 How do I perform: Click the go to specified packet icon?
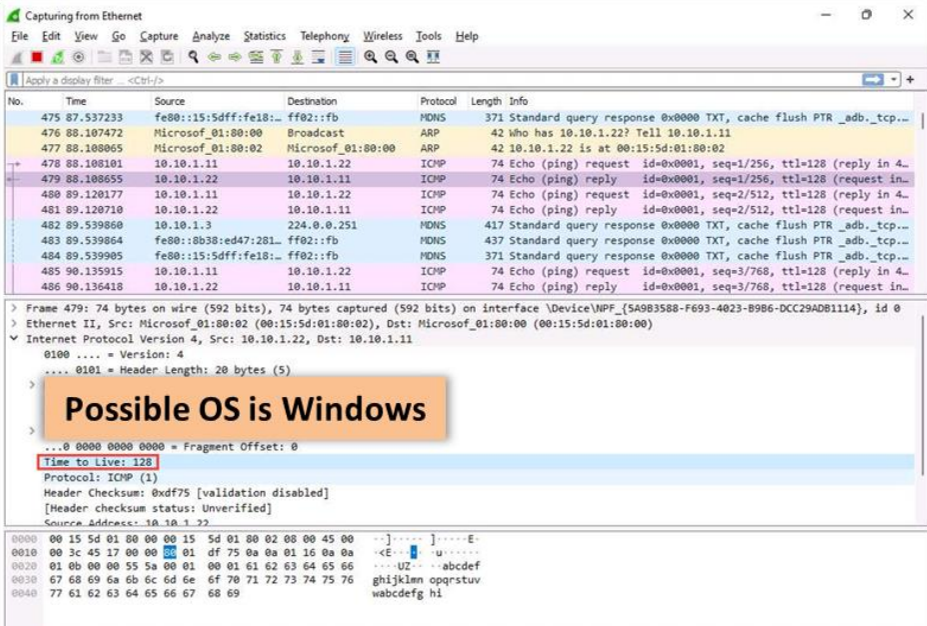pos(256,57)
